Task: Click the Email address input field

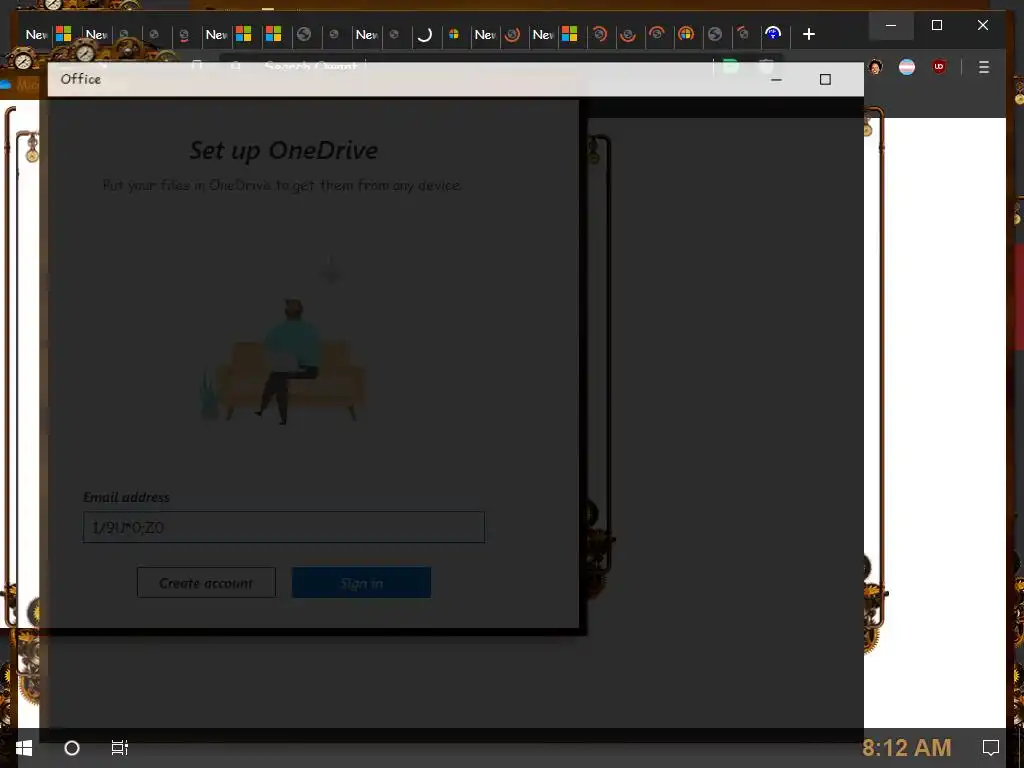Action: click(x=284, y=527)
